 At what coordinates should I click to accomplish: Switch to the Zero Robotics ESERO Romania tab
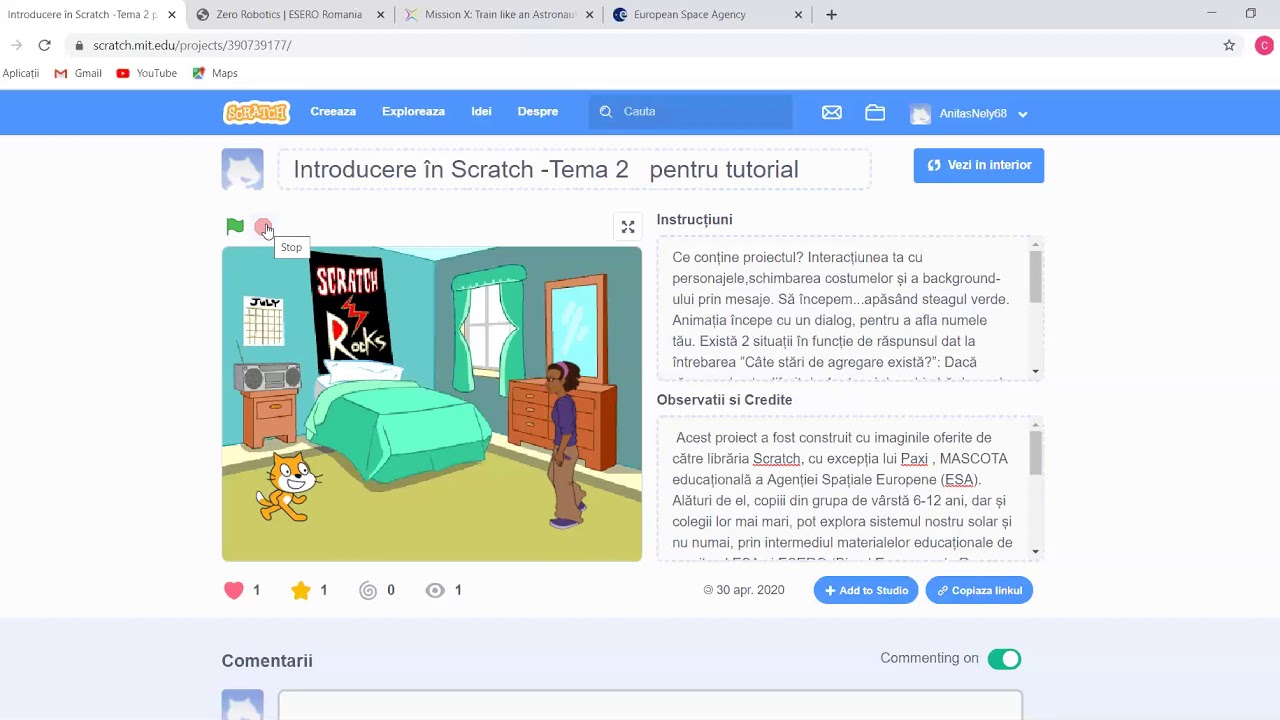290,15
